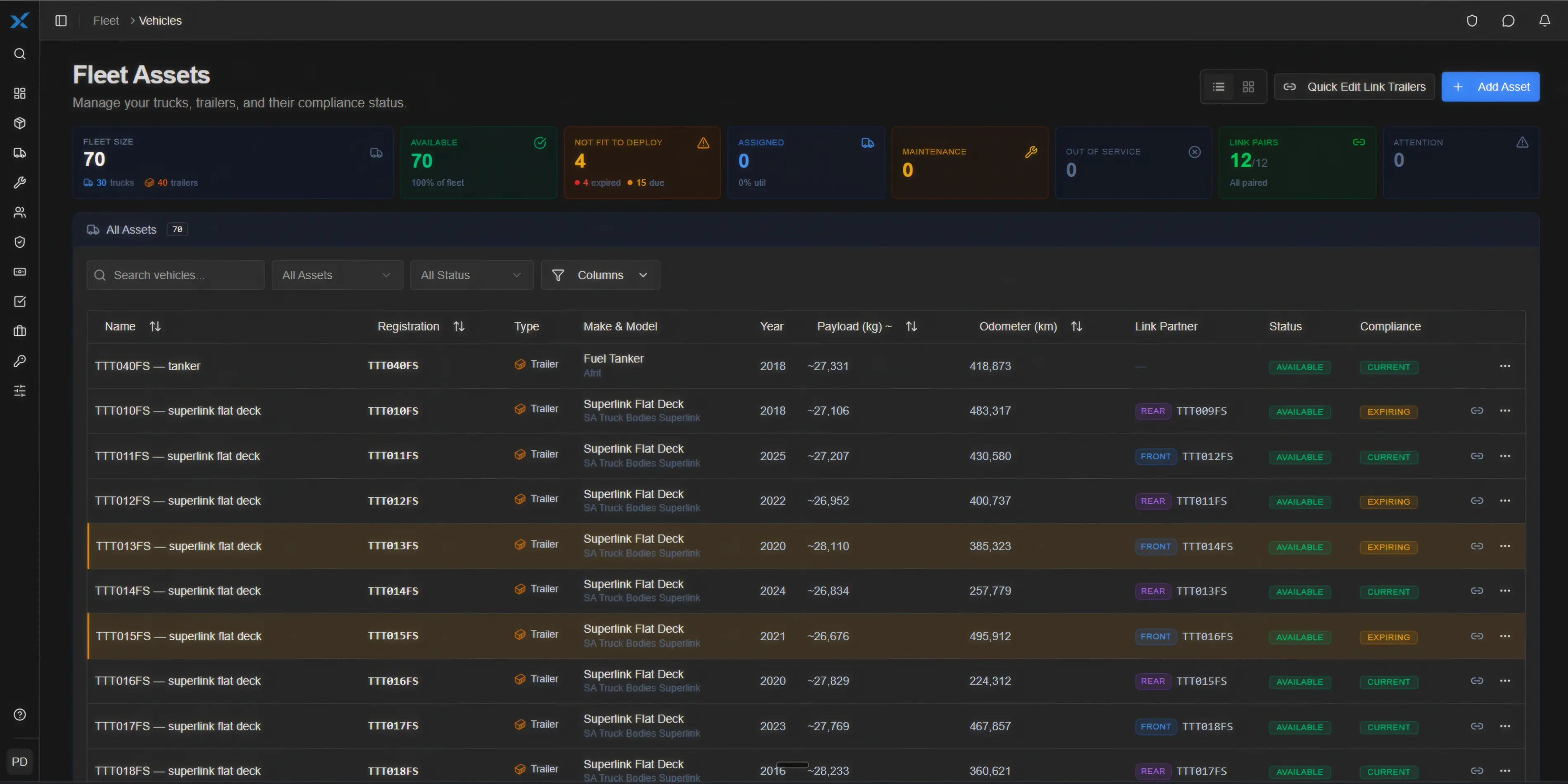1568x784 pixels.
Task: Sort by Odometer (km) column
Action: [1030, 326]
